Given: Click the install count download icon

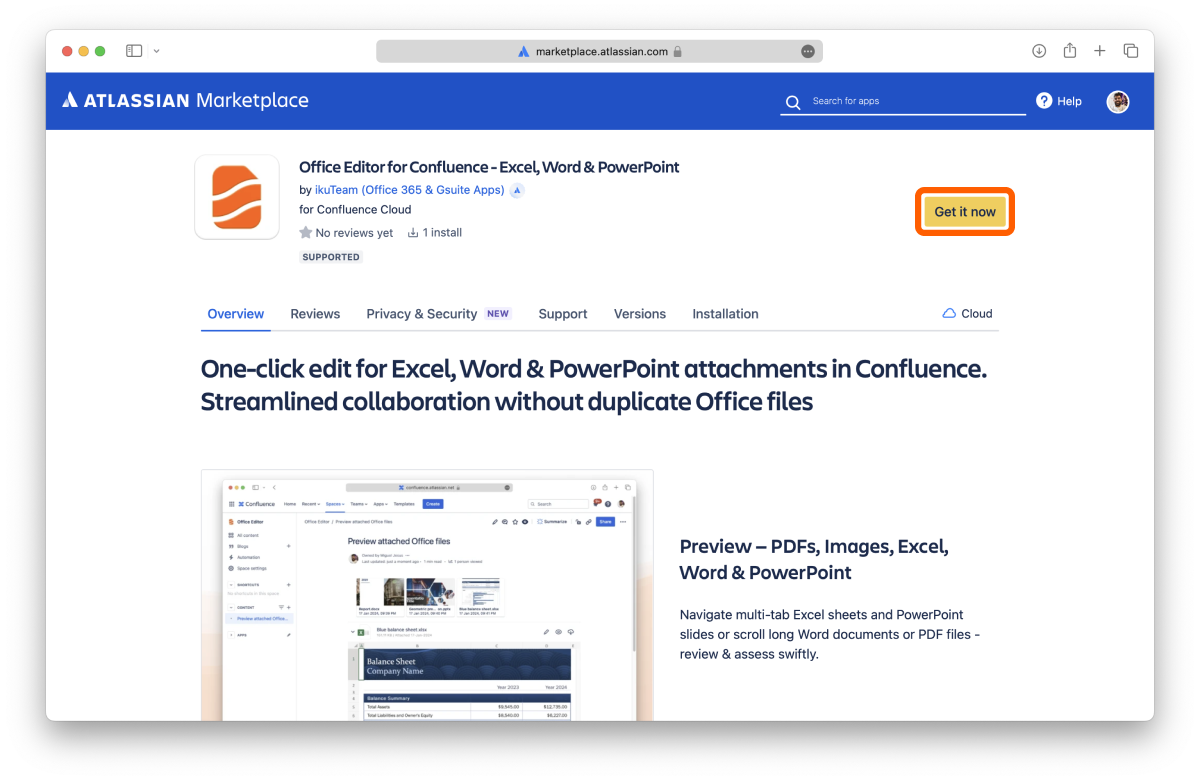Looking at the screenshot, I should point(413,233).
